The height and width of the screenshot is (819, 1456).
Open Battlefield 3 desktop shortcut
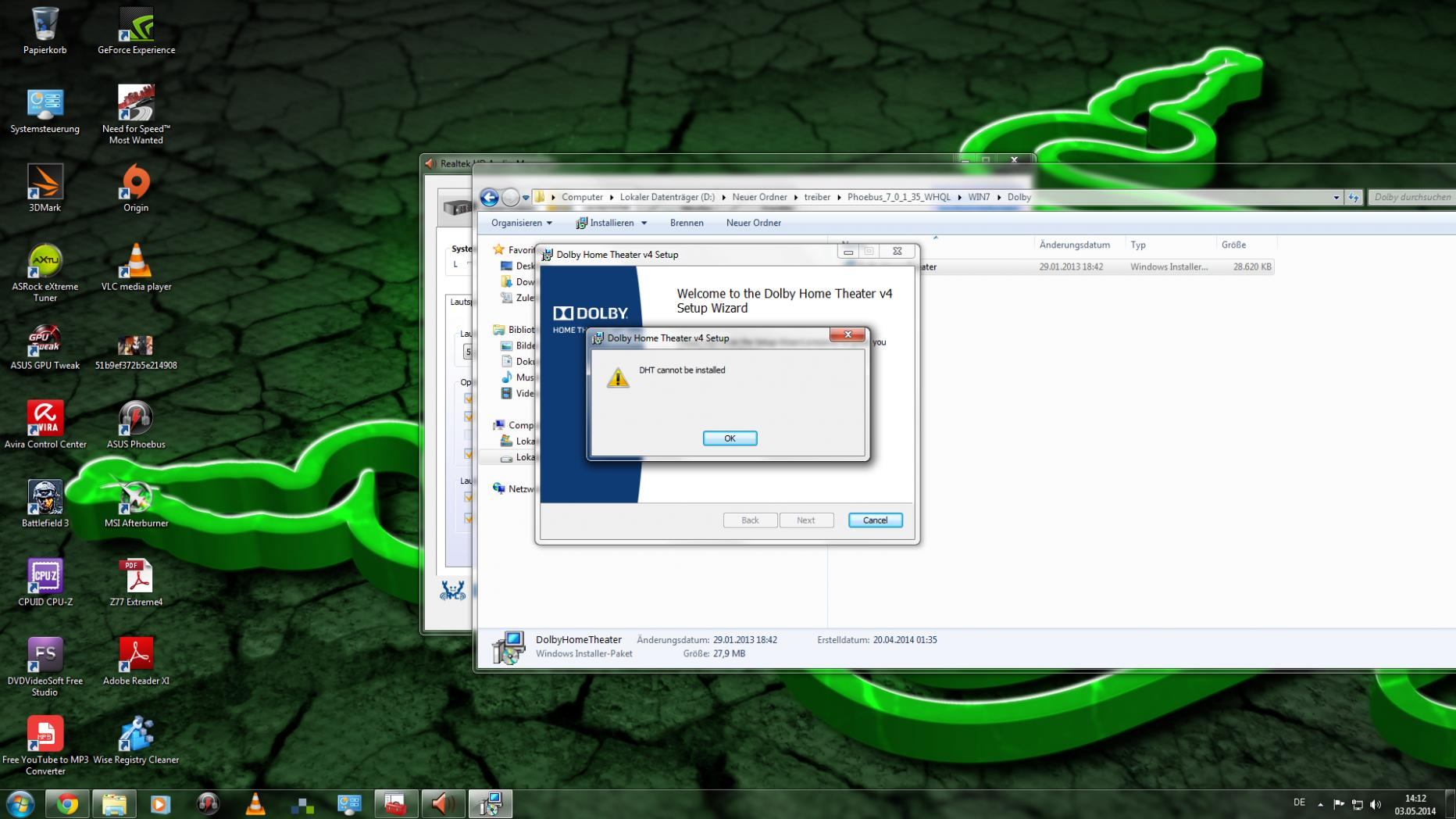pyautogui.click(x=45, y=504)
